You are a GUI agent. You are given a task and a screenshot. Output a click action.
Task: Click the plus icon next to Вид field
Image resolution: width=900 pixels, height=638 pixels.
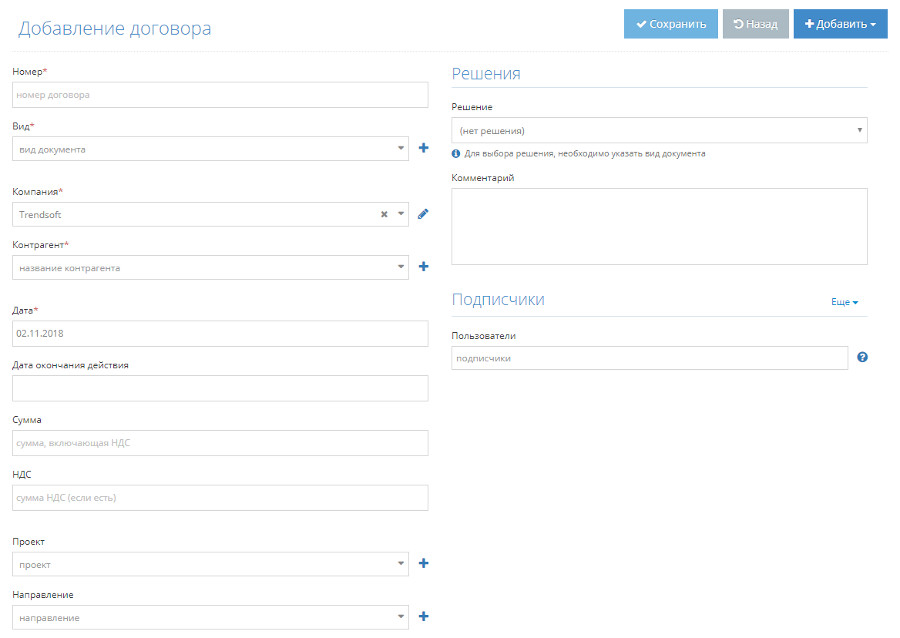(x=424, y=148)
